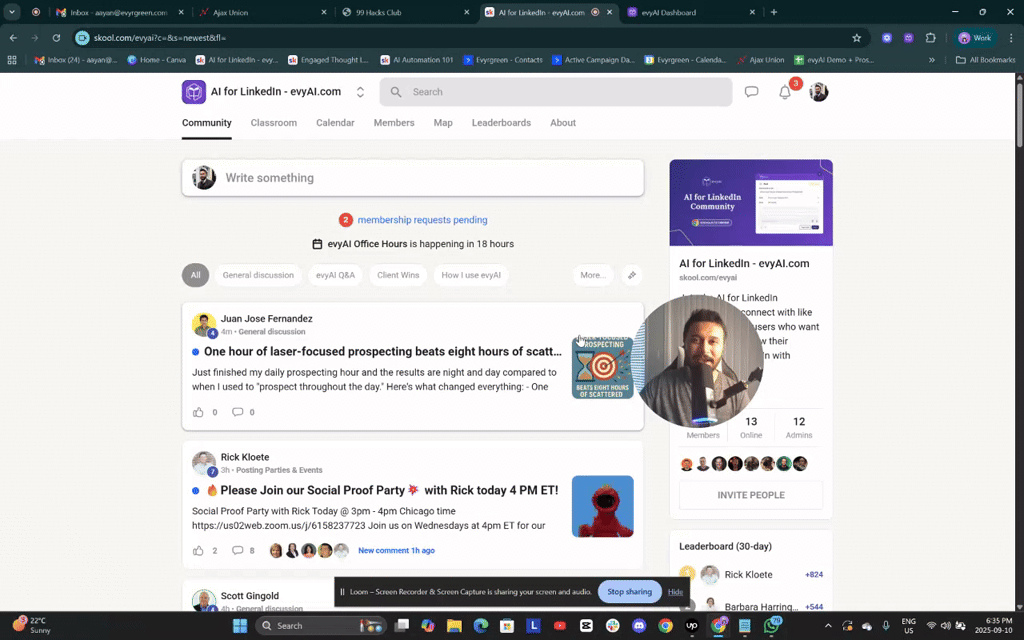
Task: Click INVITE PEOPLE button
Action: [x=751, y=495]
